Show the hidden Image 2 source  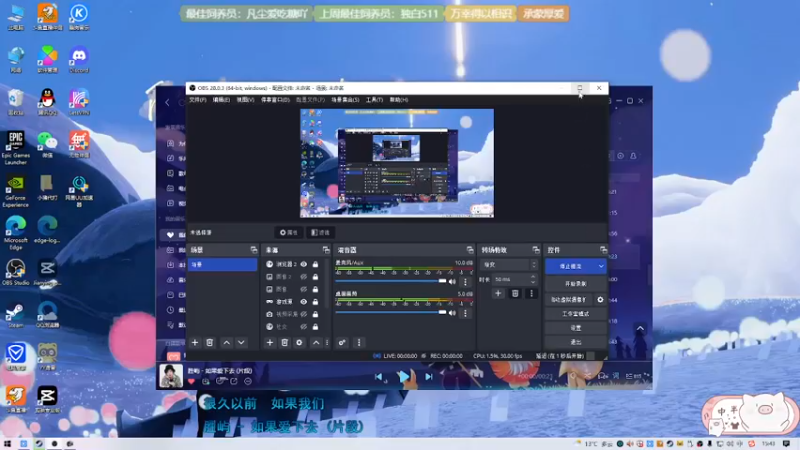coord(304,277)
